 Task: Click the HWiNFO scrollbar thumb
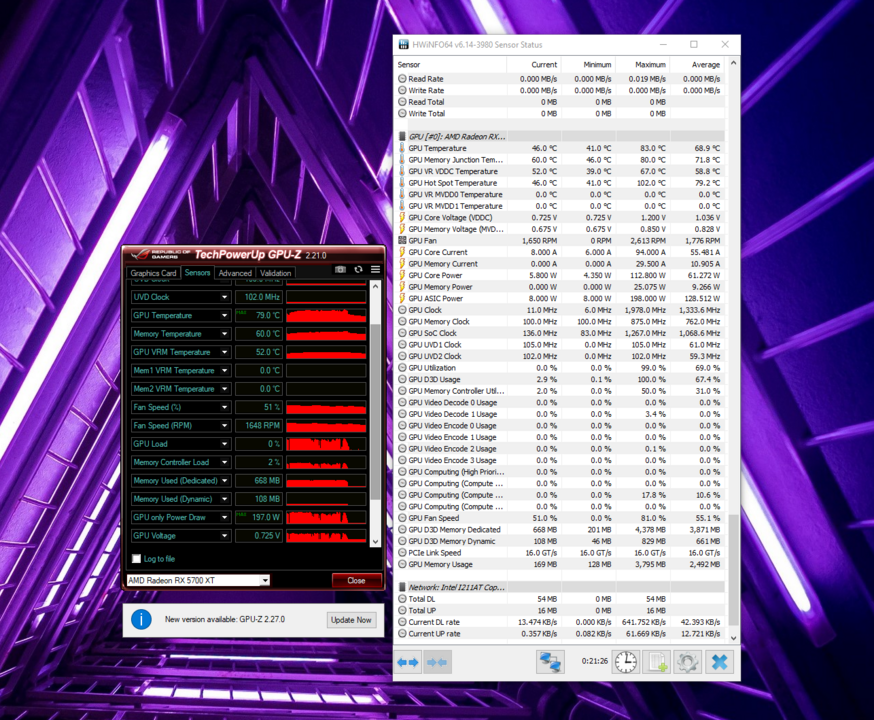coord(733,570)
